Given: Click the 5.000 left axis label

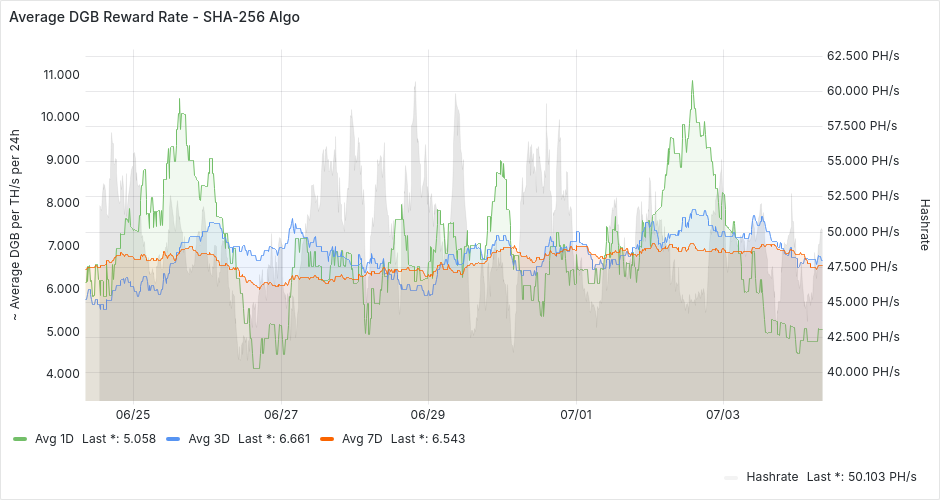Looking at the screenshot, I should [x=63, y=332].
